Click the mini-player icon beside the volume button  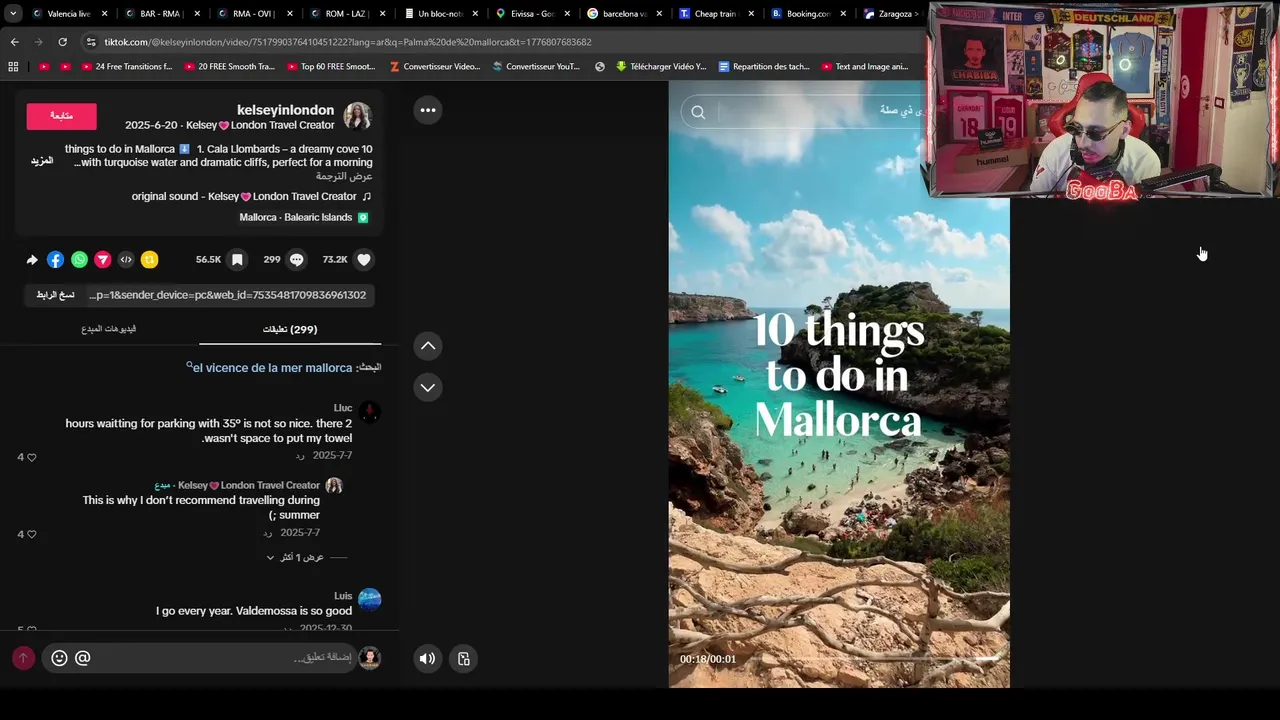tap(464, 658)
